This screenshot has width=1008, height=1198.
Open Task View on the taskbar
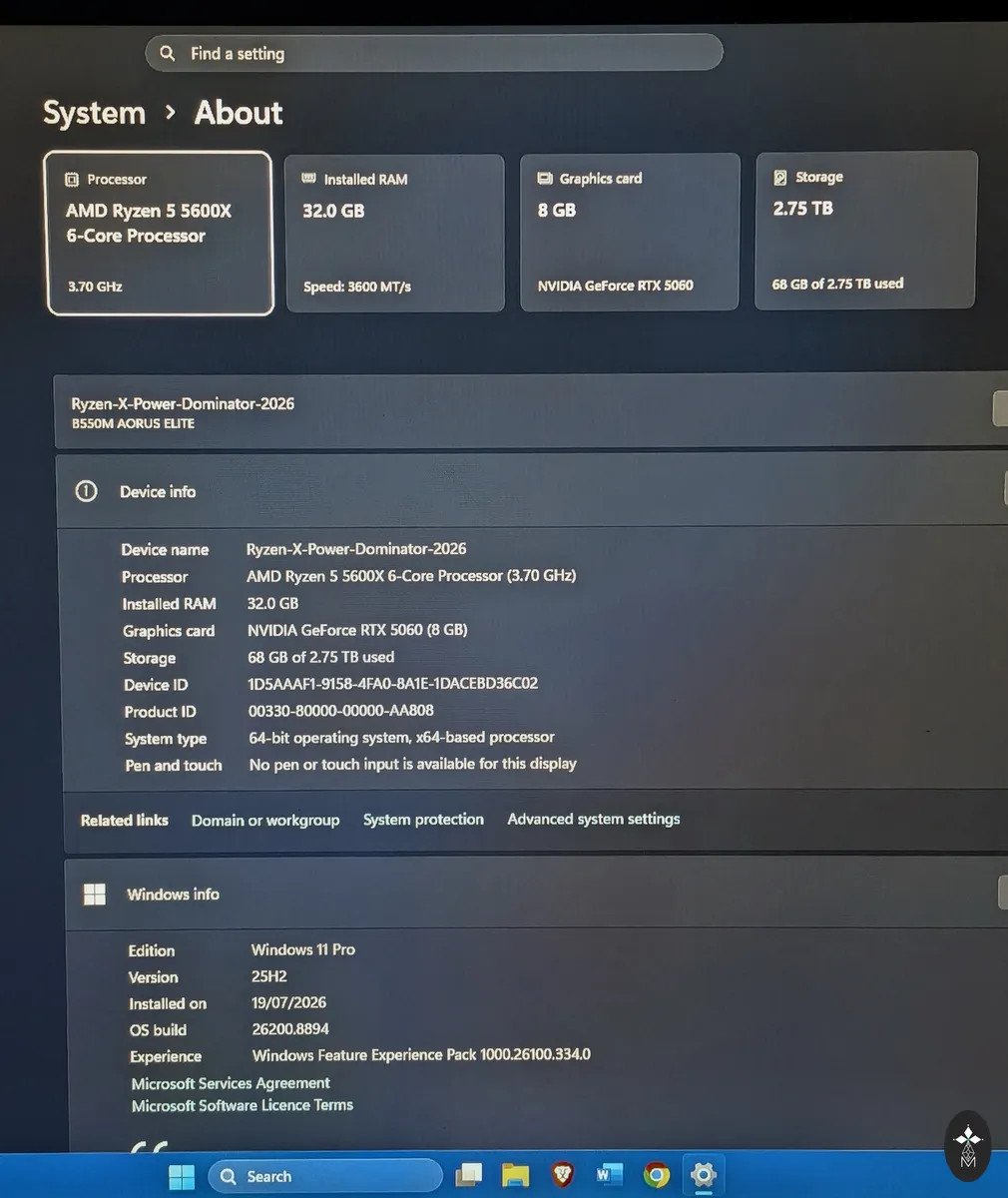[x=468, y=1175]
